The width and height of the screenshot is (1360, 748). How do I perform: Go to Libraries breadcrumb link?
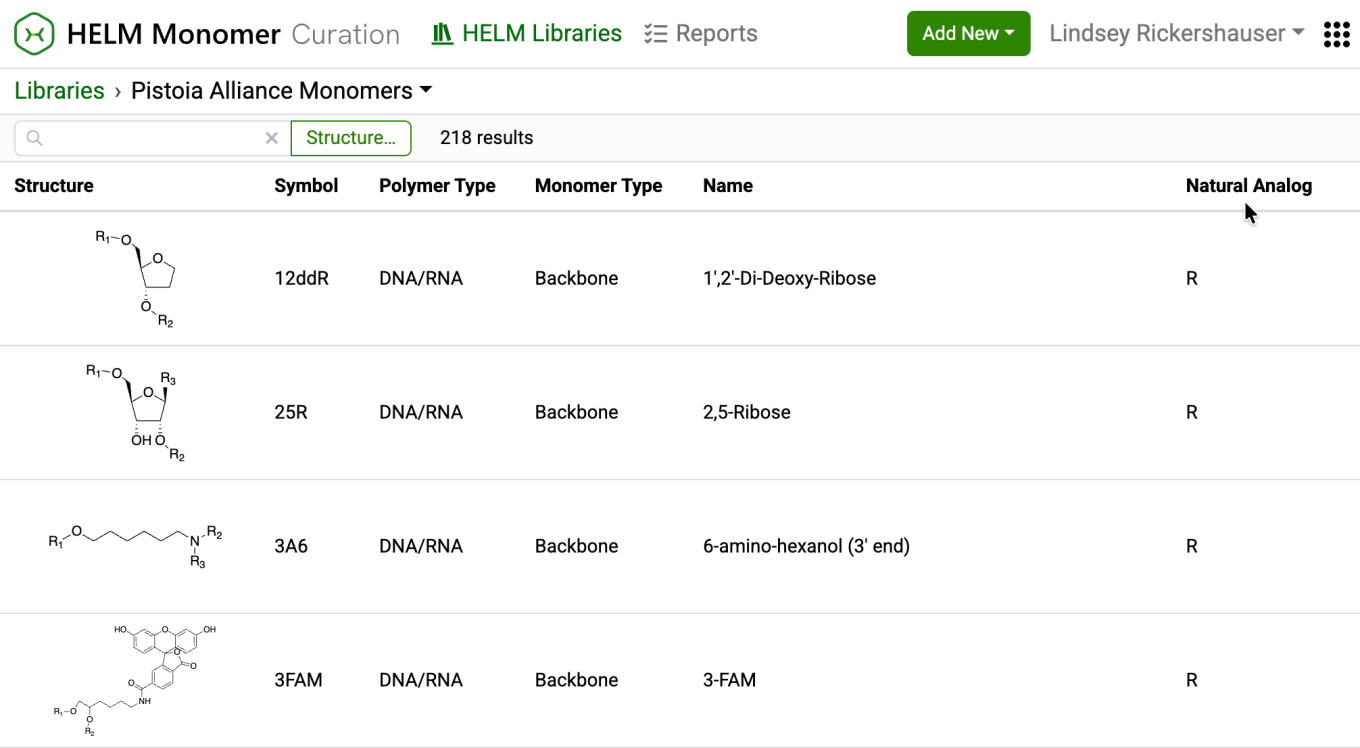[x=59, y=91]
